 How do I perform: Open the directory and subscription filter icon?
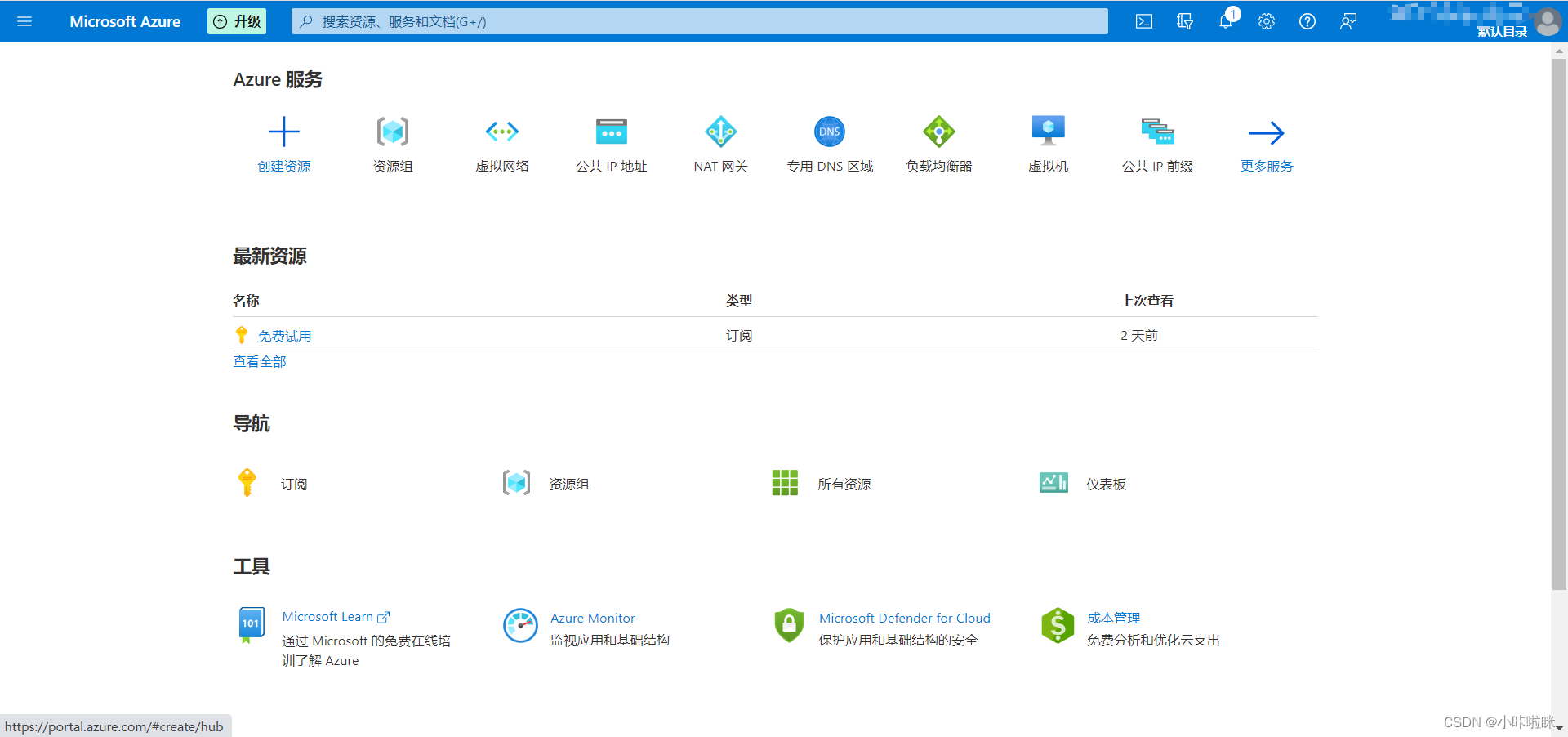click(x=1185, y=21)
